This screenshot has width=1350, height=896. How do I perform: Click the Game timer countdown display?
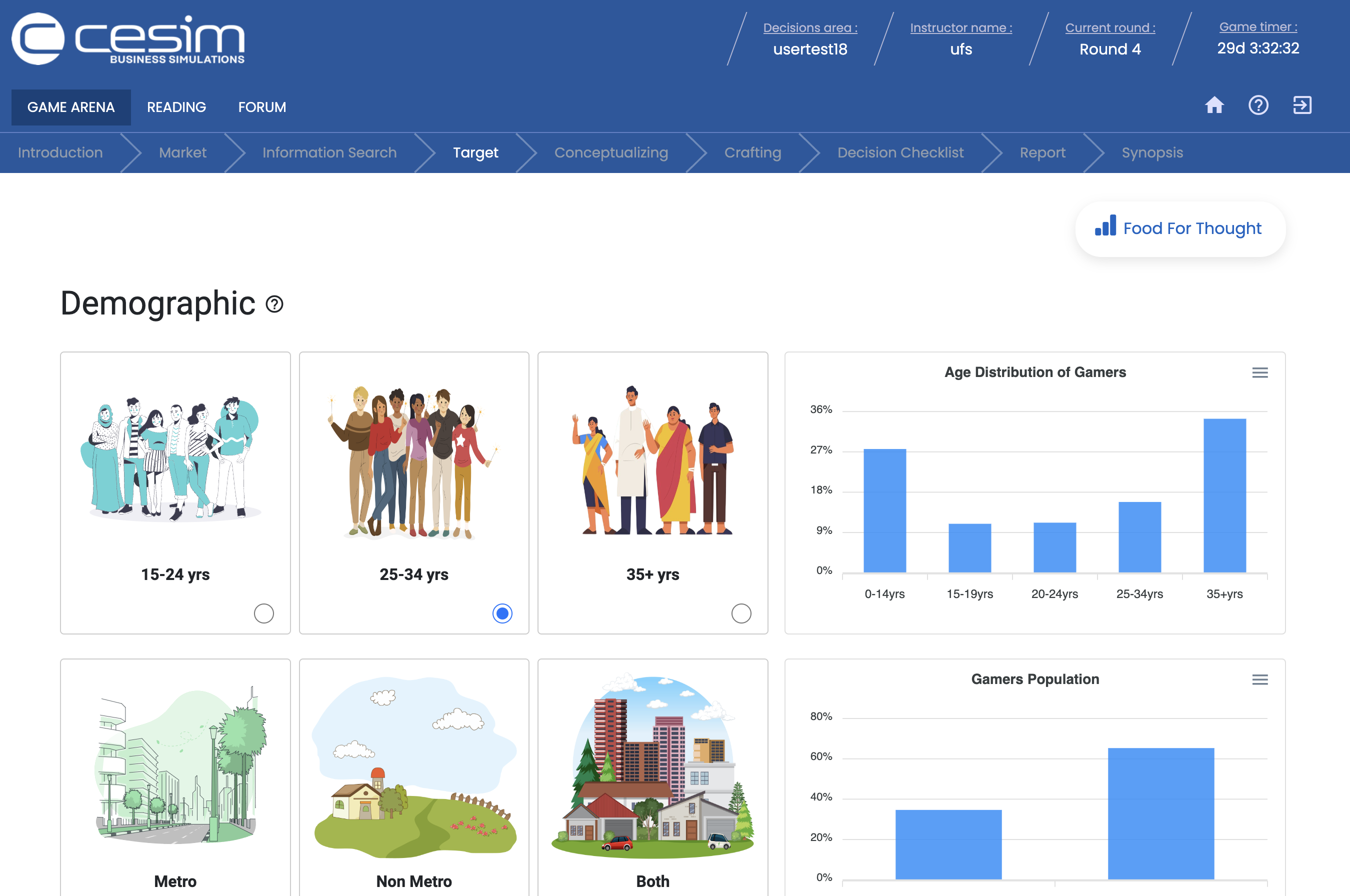click(x=1258, y=48)
